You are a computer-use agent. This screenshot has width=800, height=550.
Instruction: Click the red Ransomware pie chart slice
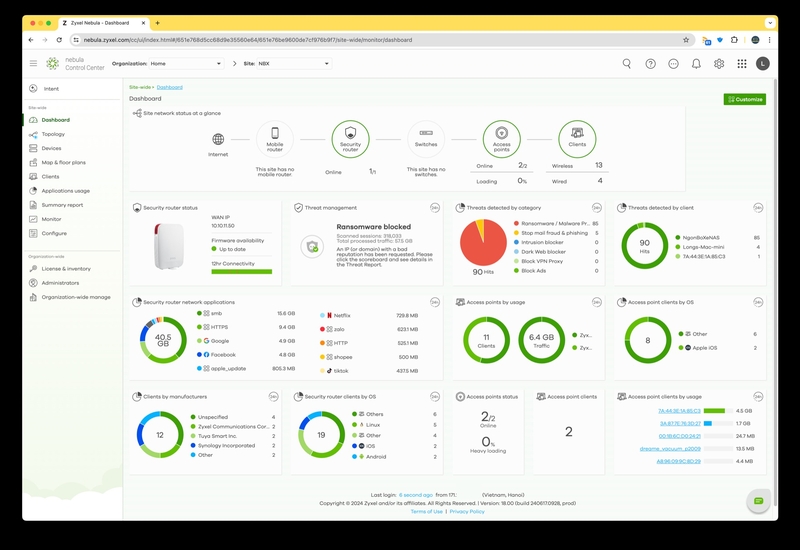click(483, 247)
